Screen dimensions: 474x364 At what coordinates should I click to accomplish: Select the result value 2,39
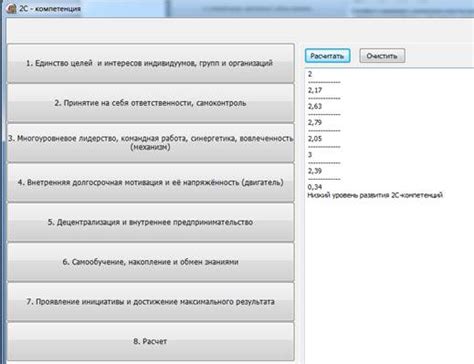pyautogui.click(x=315, y=171)
